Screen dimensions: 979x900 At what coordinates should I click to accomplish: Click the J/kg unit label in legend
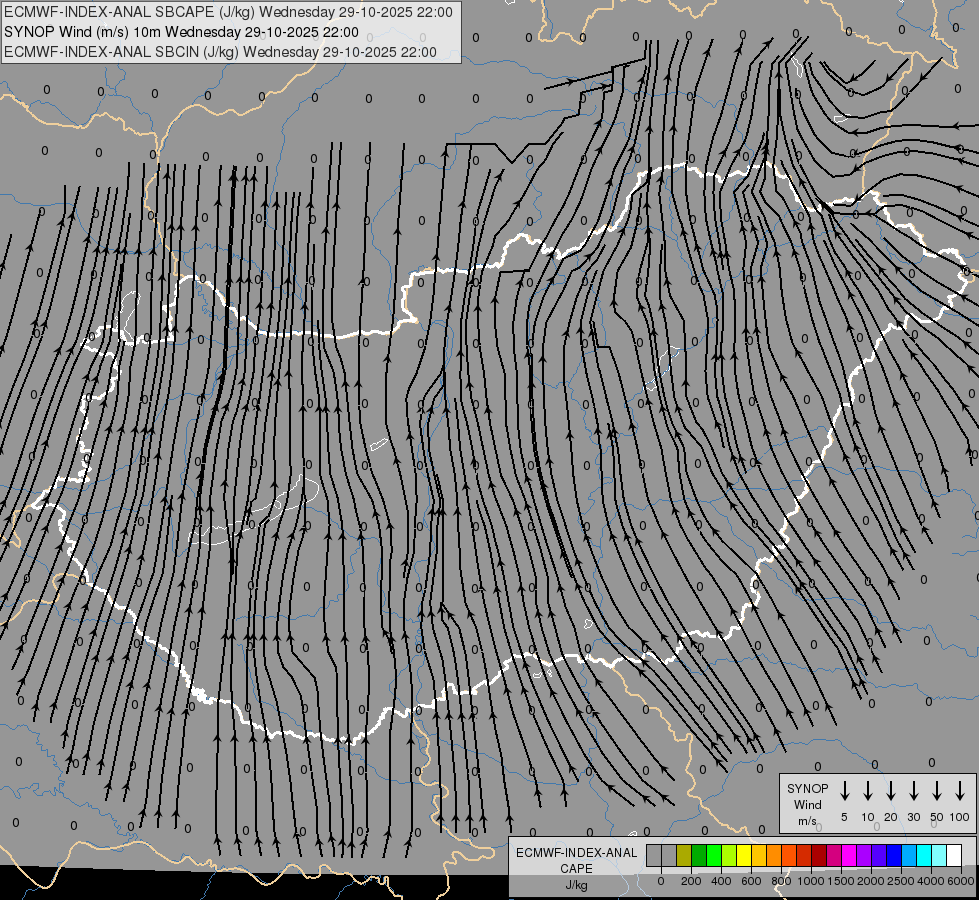coord(576,885)
